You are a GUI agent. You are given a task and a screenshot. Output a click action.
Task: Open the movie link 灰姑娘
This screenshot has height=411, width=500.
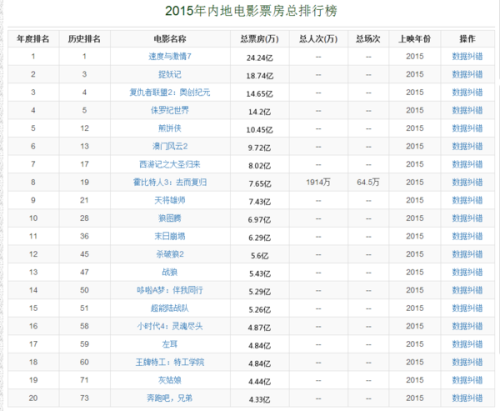[x=170, y=380]
